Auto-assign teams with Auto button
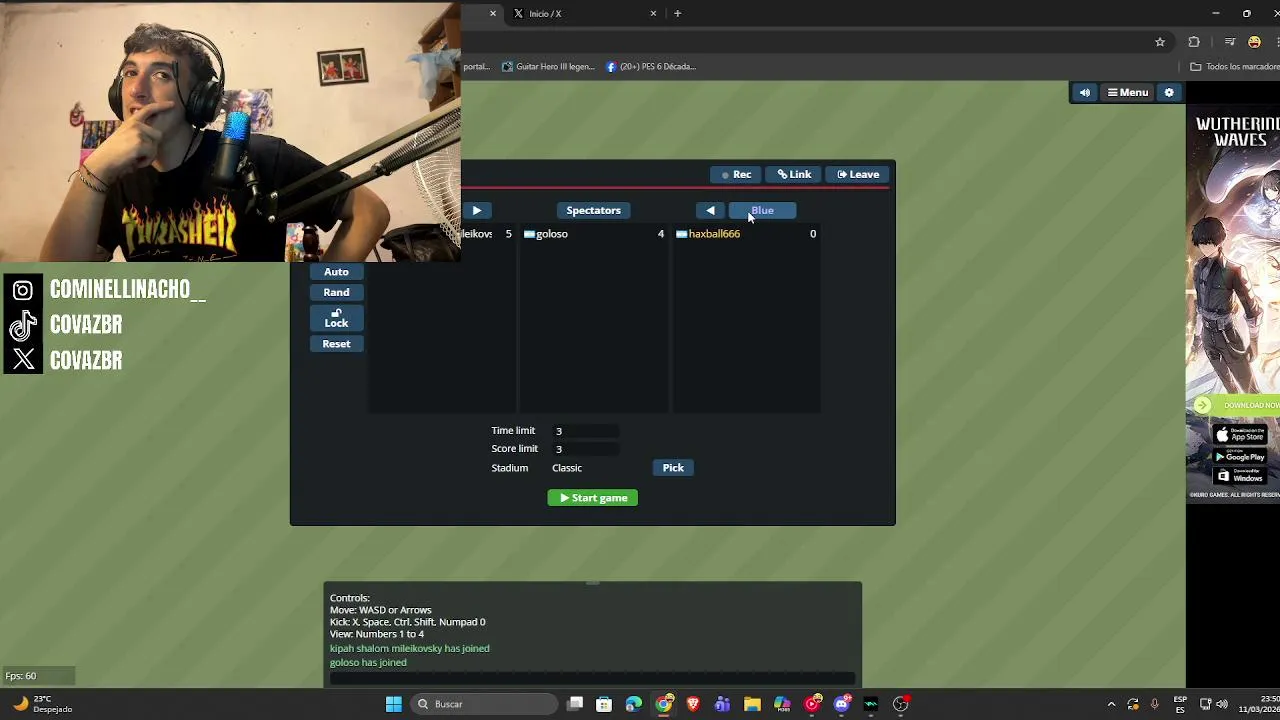Viewport: 1280px width, 720px height. pos(336,272)
